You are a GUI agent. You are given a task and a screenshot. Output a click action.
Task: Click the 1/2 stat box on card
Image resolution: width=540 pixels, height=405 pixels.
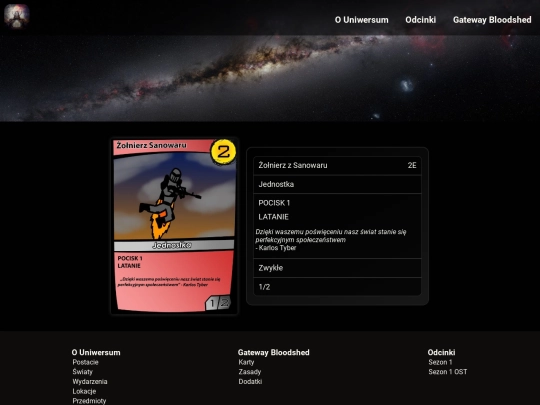pos(218,303)
